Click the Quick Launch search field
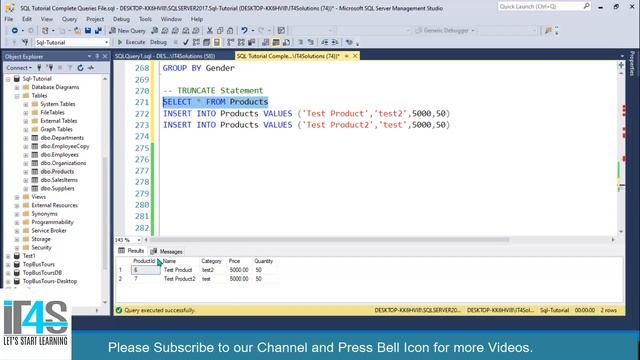The image size is (640, 360). click(x=544, y=7)
